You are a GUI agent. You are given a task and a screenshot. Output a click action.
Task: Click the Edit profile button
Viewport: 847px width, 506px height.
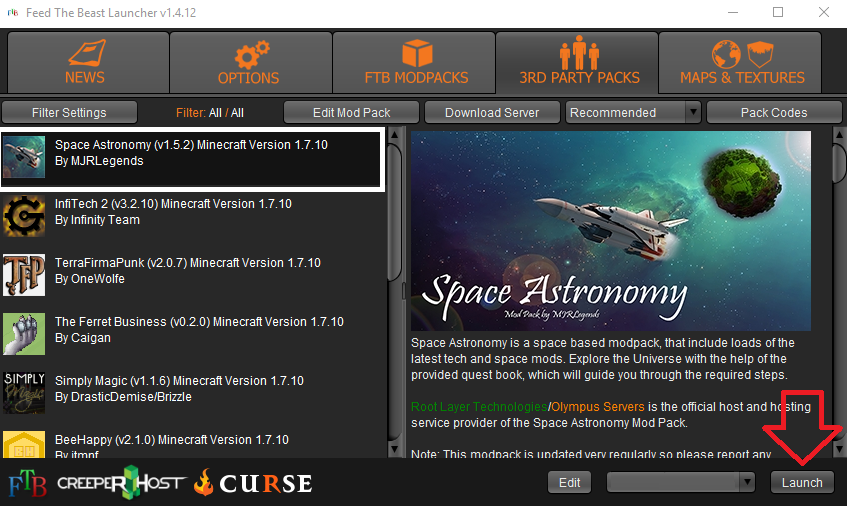click(569, 482)
